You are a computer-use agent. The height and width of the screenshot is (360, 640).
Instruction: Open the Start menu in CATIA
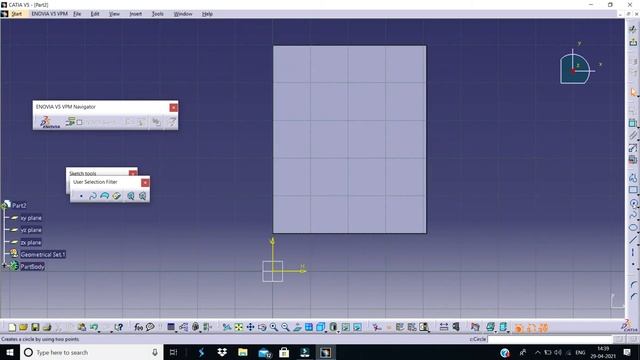pos(16,14)
